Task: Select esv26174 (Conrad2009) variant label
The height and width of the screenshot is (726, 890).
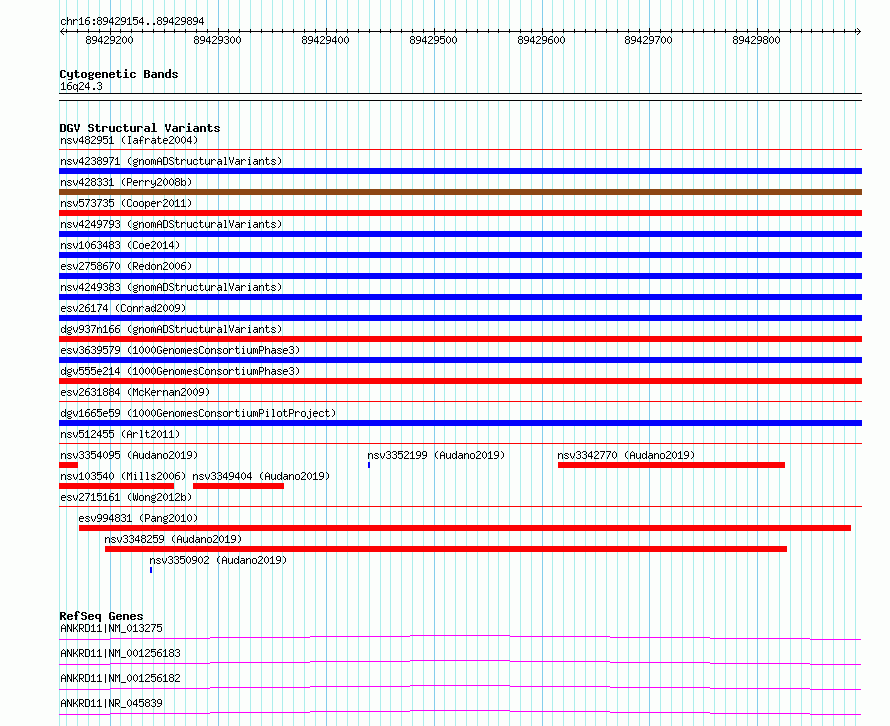Action: point(123,308)
